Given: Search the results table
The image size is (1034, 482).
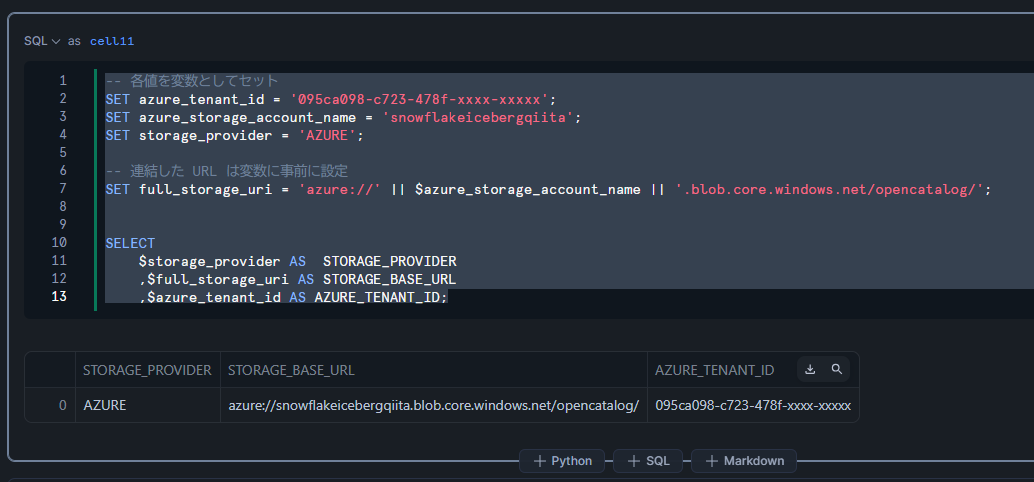Looking at the screenshot, I should [x=837, y=369].
